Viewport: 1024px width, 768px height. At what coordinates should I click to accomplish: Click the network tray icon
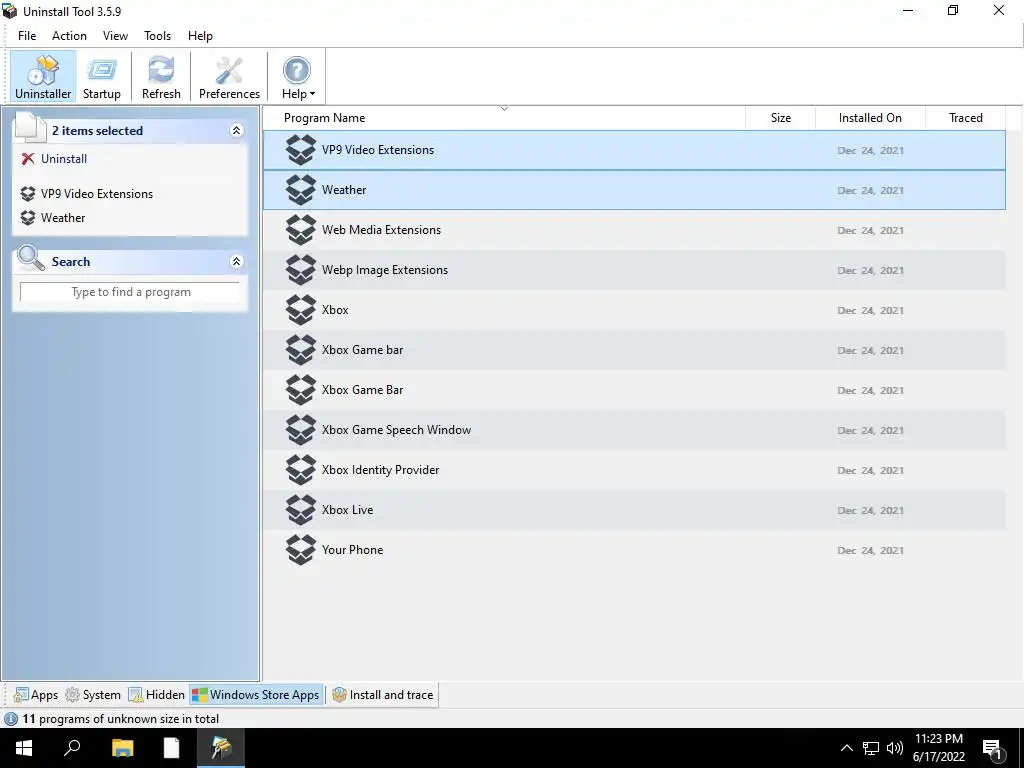[x=871, y=748]
